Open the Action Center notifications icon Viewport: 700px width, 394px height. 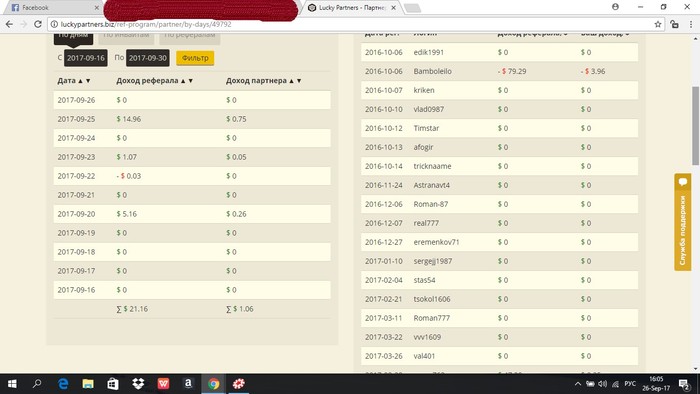click(x=684, y=384)
